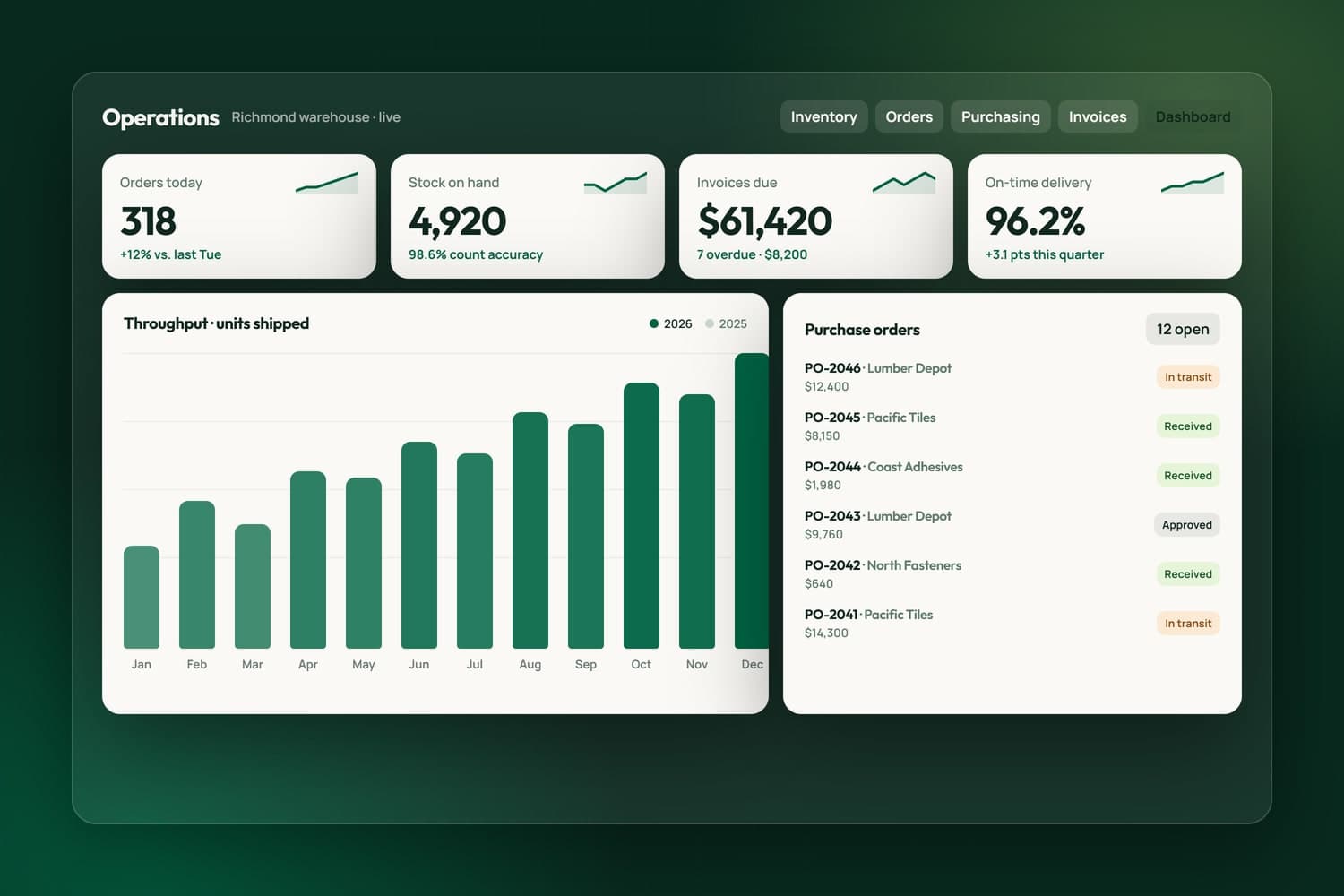Click the 96.2% on-time delivery value

(x=1035, y=221)
